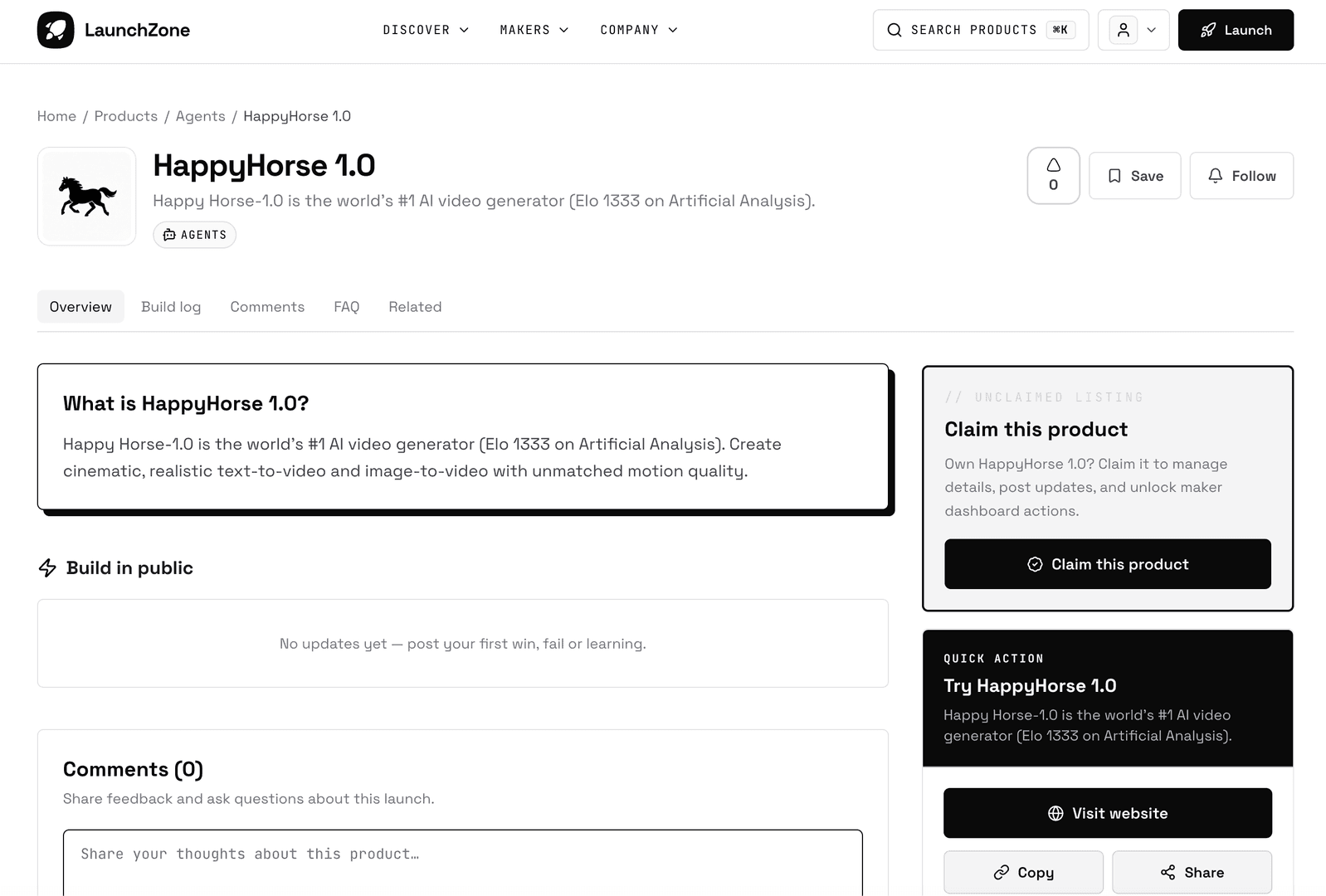
Task: Click the Launch button
Action: click(1236, 30)
